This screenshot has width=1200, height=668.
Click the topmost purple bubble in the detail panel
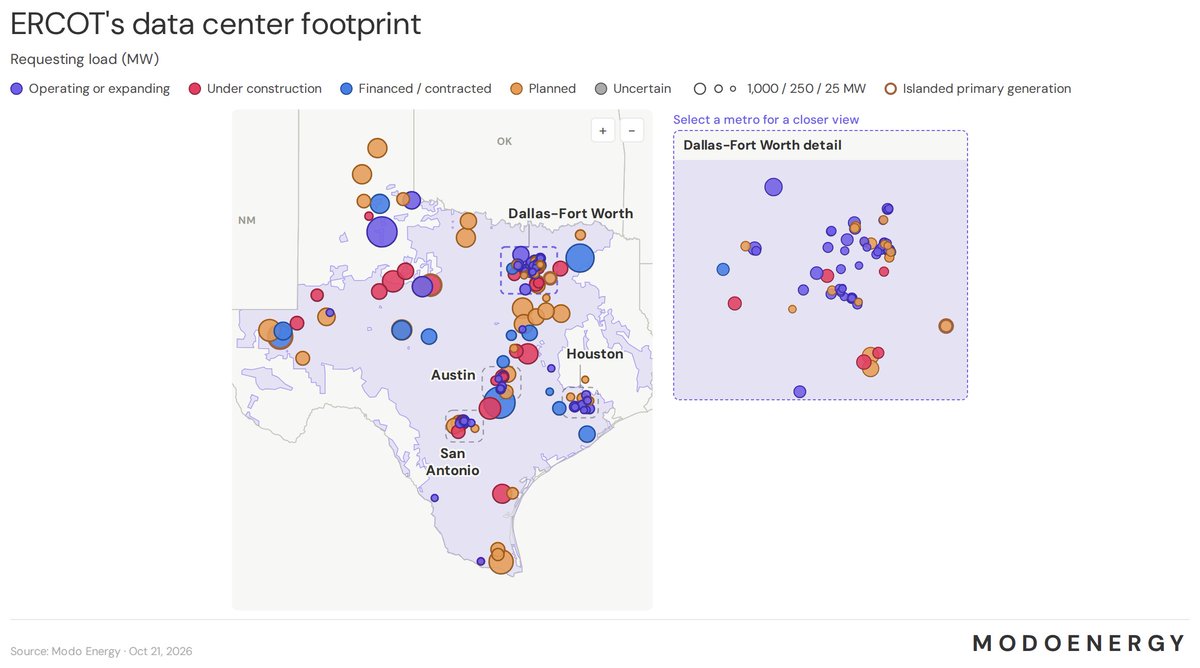pyautogui.click(x=773, y=186)
